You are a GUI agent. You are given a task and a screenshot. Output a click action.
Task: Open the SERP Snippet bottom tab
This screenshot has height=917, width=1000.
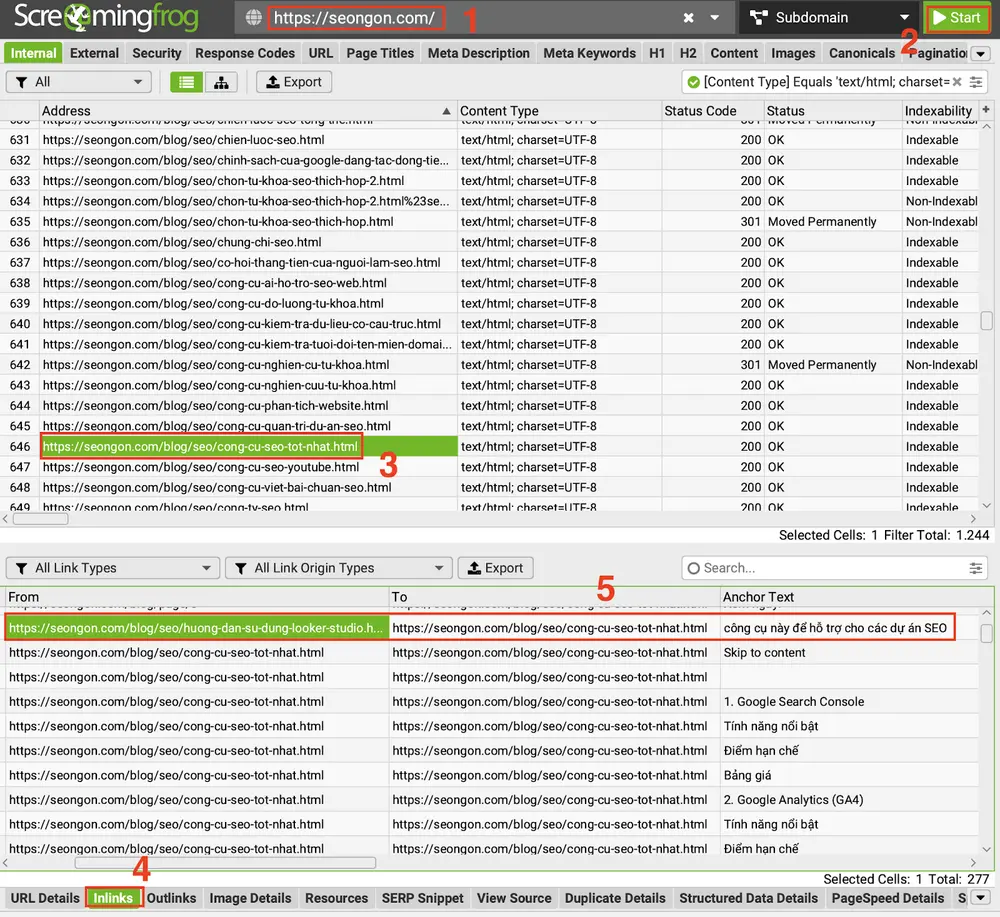(x=422, y=898)
